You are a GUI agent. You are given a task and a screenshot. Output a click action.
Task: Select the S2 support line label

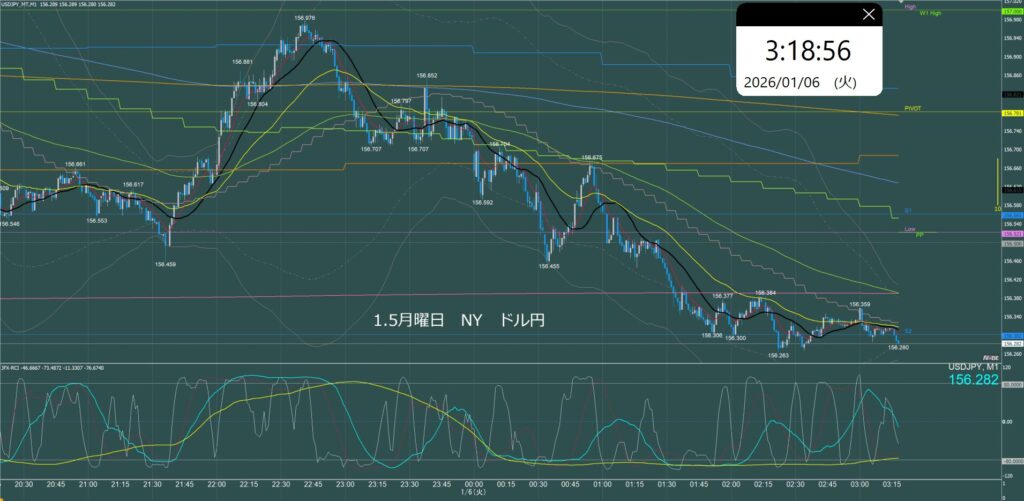coord(908,331)
